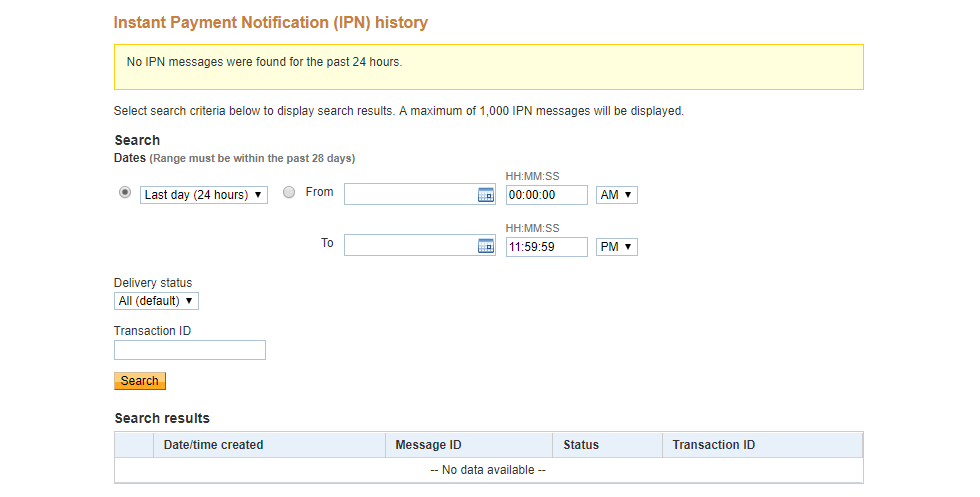The image size is (980, 497).
Task: Click the Status column header
Action: click(x=581, y=445)
